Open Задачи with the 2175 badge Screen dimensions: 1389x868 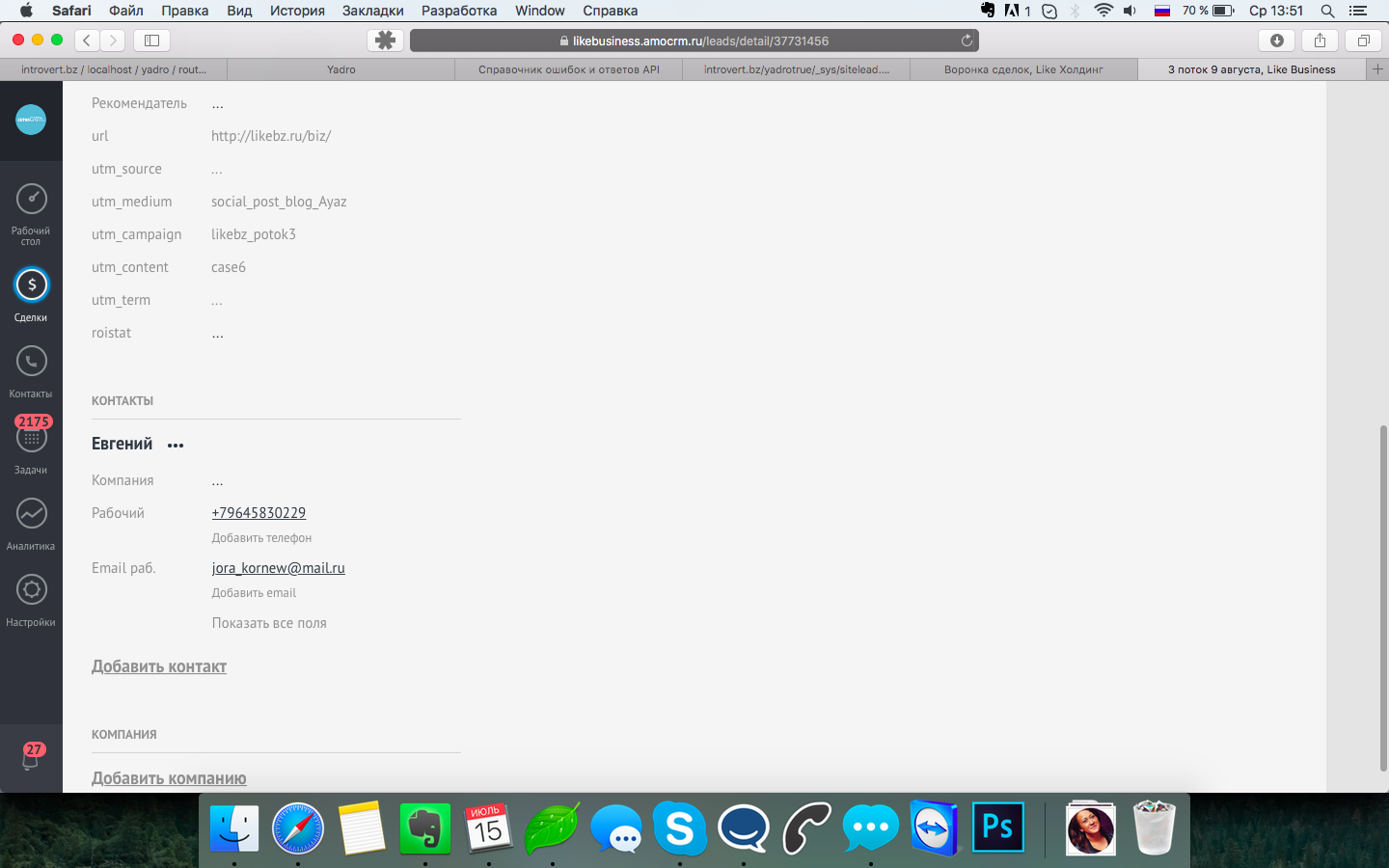coord(31,439)
